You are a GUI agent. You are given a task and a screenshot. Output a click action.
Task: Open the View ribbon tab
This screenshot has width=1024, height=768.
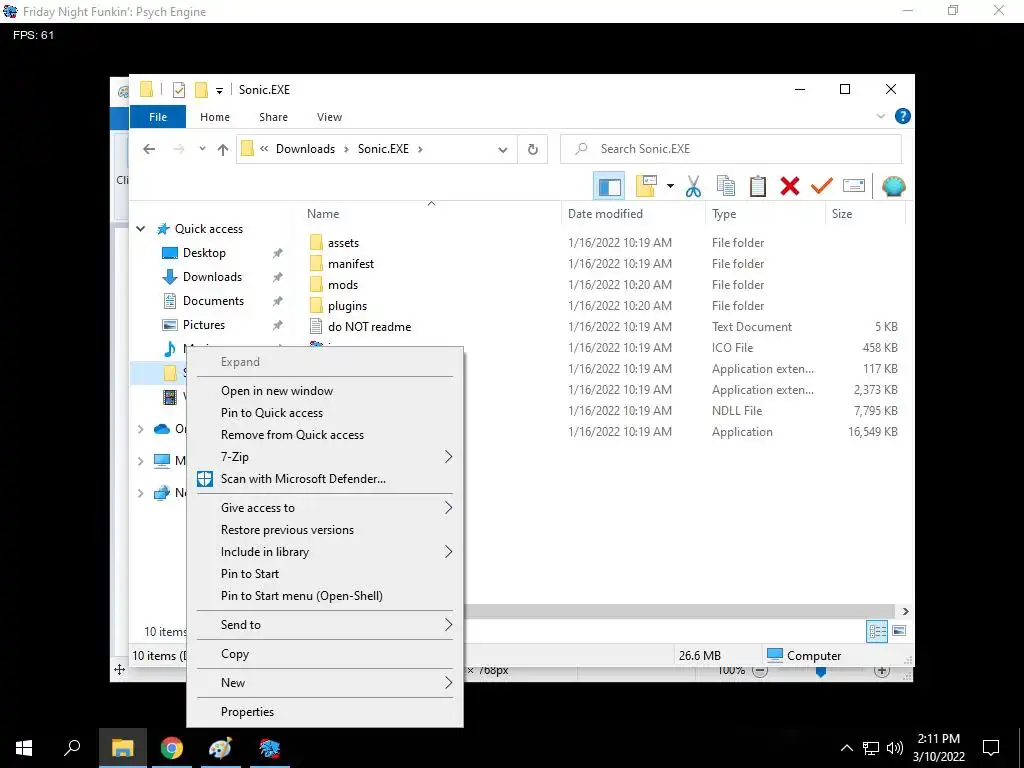point(329,117)
